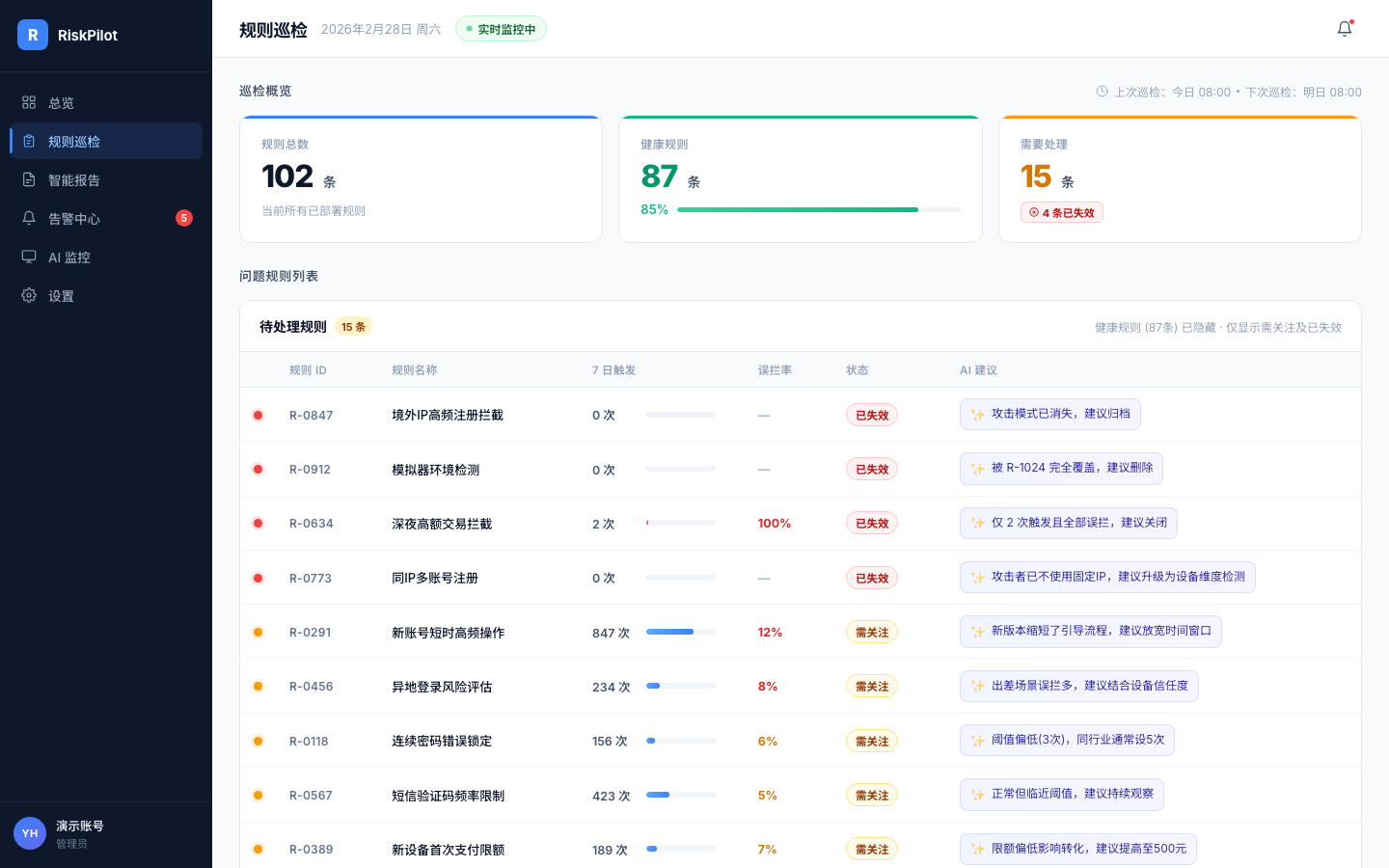This screenshot has width=1389, height=868.
Task: Click the 实时监控中 status pill
Action: click(x=501, y=29)
